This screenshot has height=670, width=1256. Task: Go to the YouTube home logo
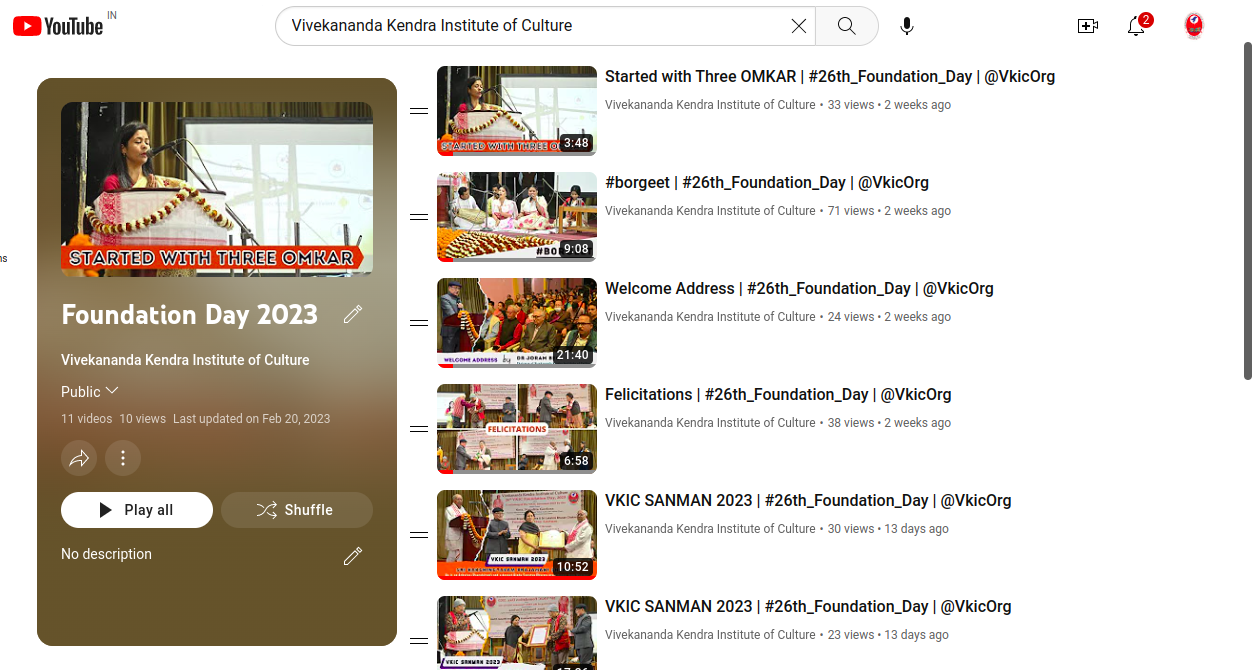[x=58, y=26]
